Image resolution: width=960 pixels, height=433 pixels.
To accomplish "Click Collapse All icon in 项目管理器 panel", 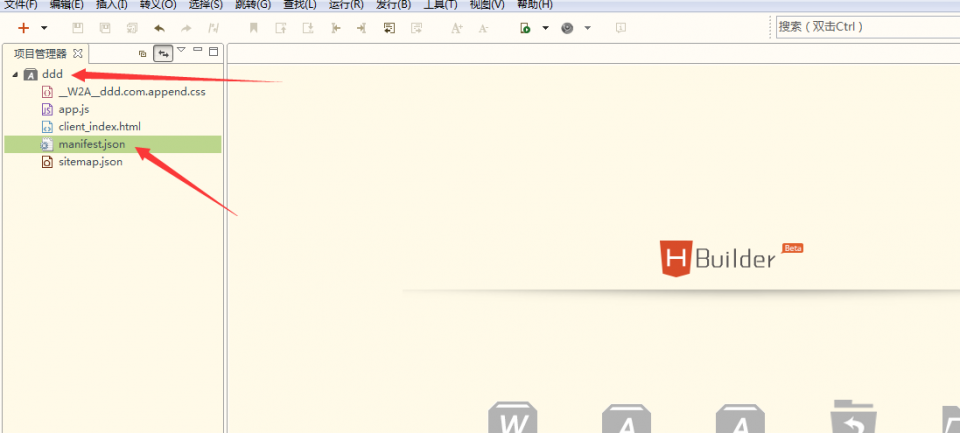I will (143, 54).
